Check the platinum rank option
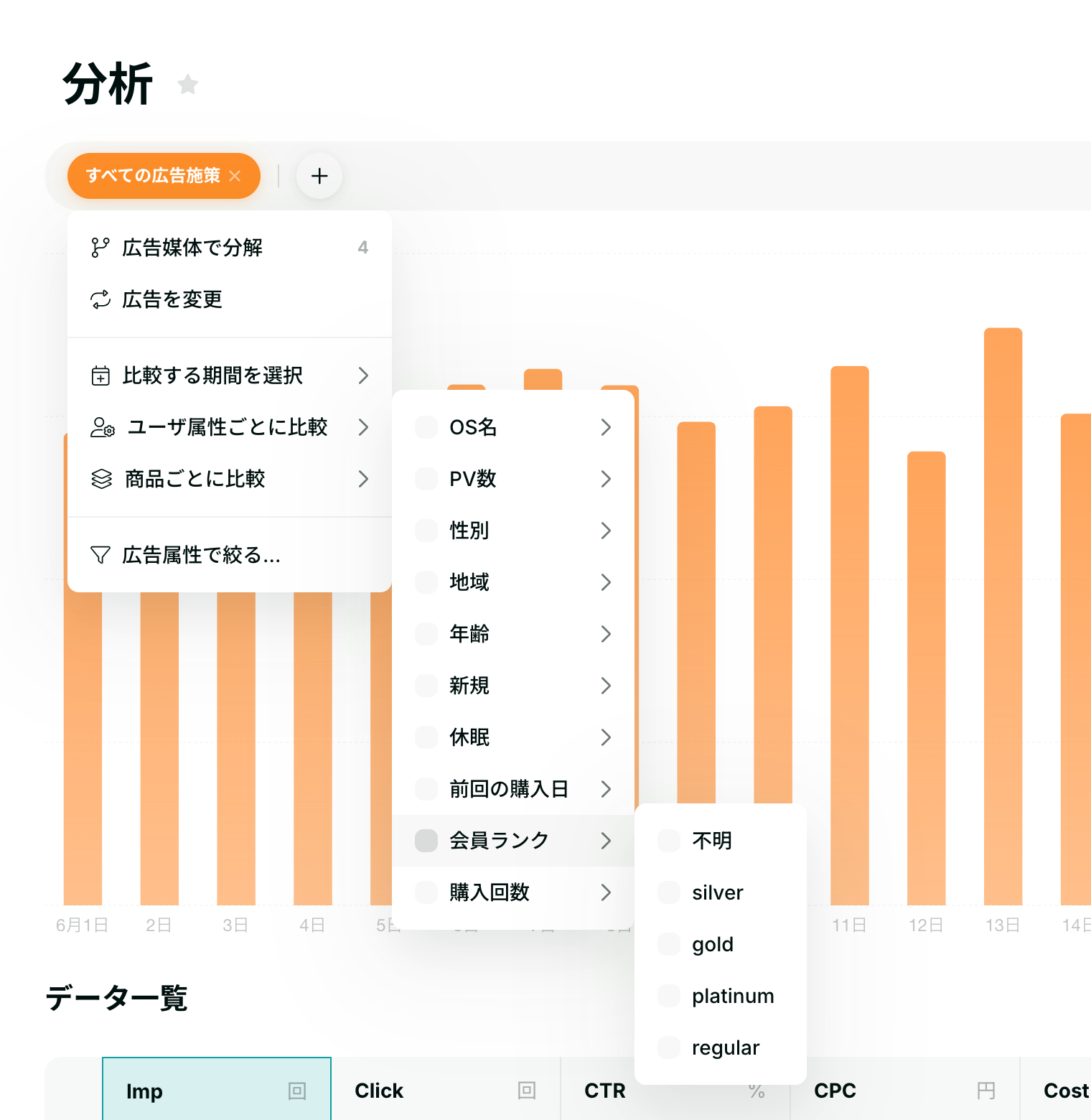This screenshot has height=1120, width=1091. pos(669,996)
